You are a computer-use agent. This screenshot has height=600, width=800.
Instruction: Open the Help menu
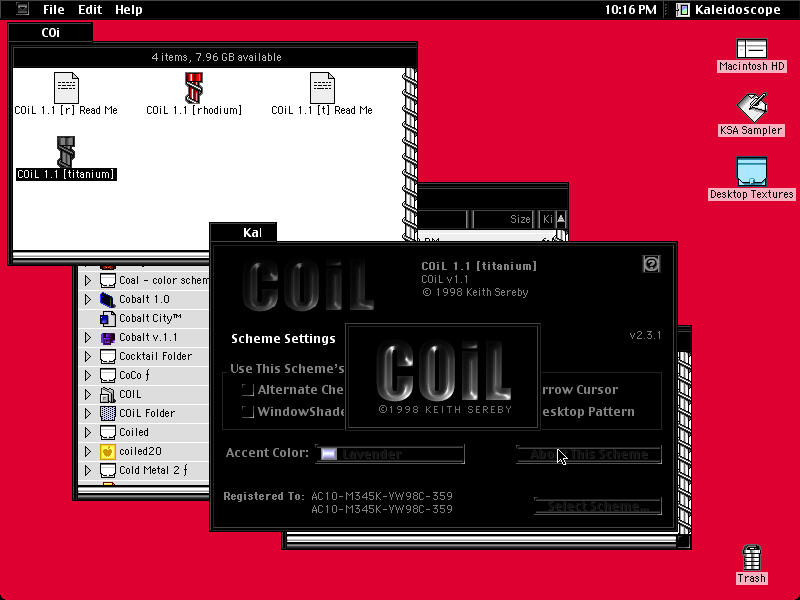129,9
